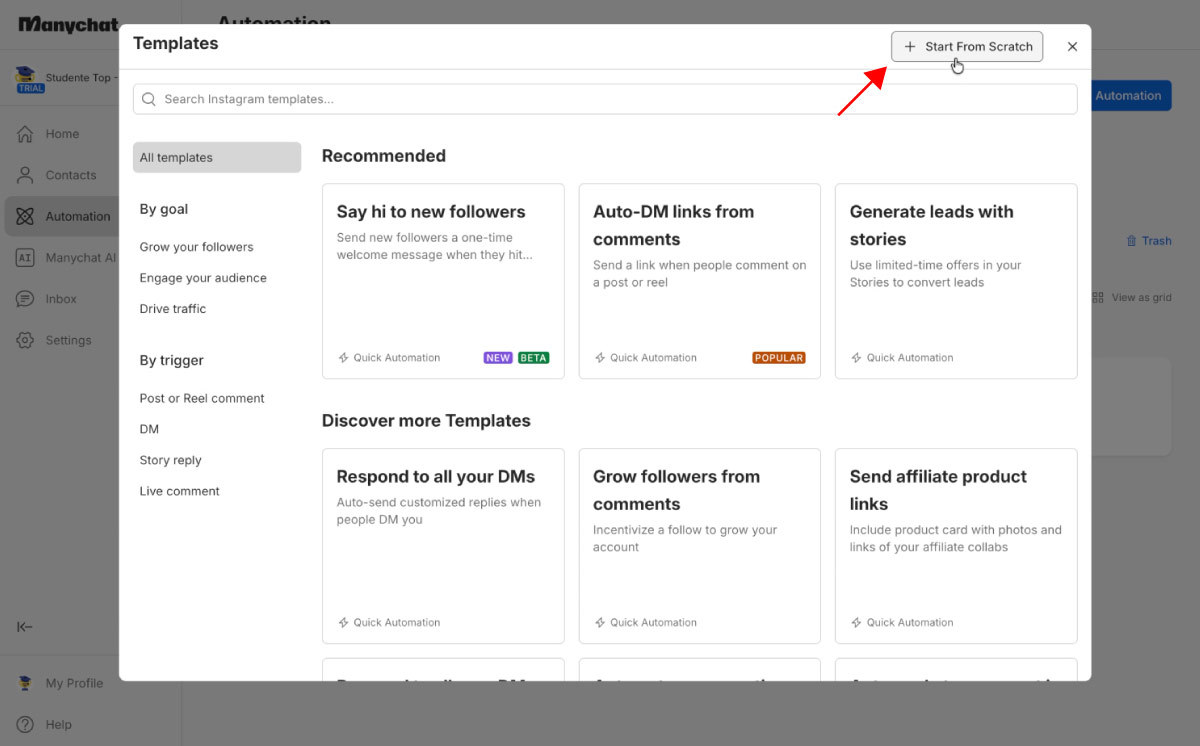Filter by Engage your audience goal
The width and height of the screenshot is (1200, 746).
203,278
